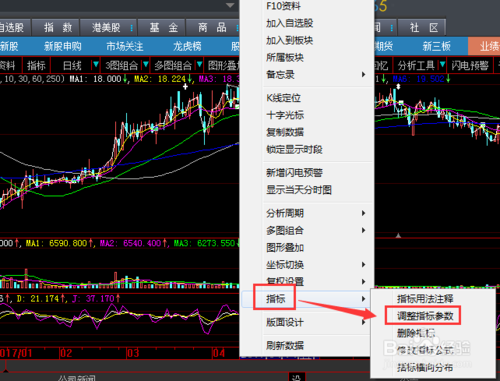Select 指标用法注释 submenu item
The width and height of the screenshot is (500, 381).
pos(425,299)
